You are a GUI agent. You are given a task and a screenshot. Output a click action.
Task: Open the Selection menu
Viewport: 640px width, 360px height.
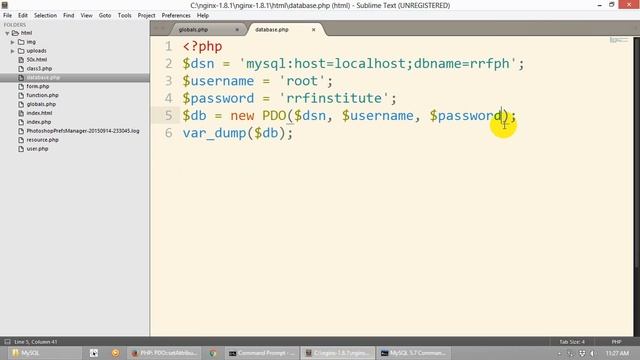pos(45,15)
